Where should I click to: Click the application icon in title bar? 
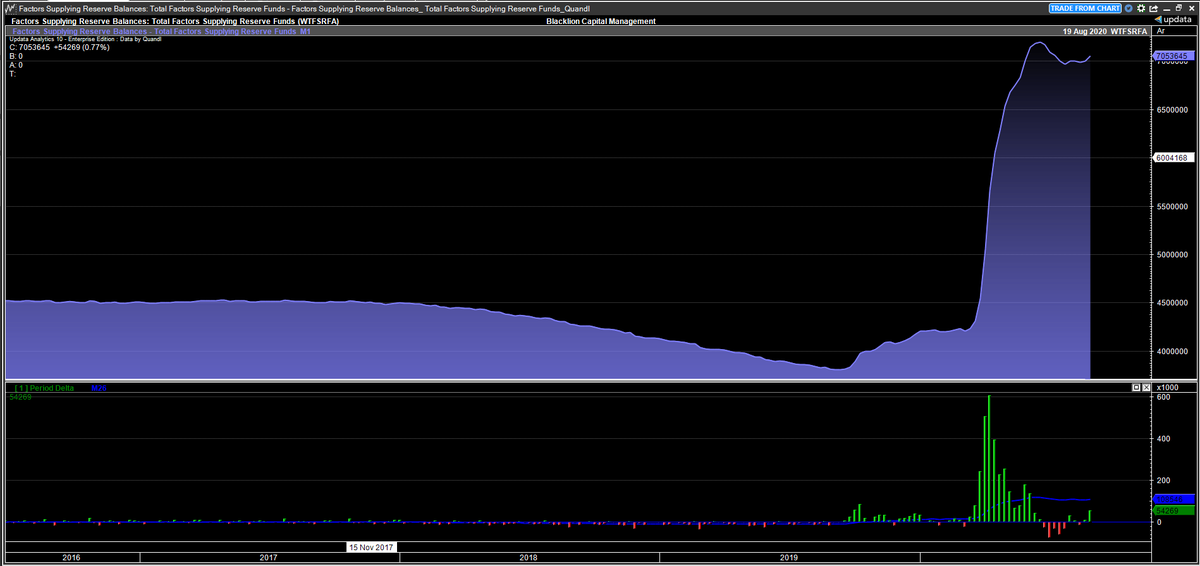pyautogui.click(x=8, y=8)
